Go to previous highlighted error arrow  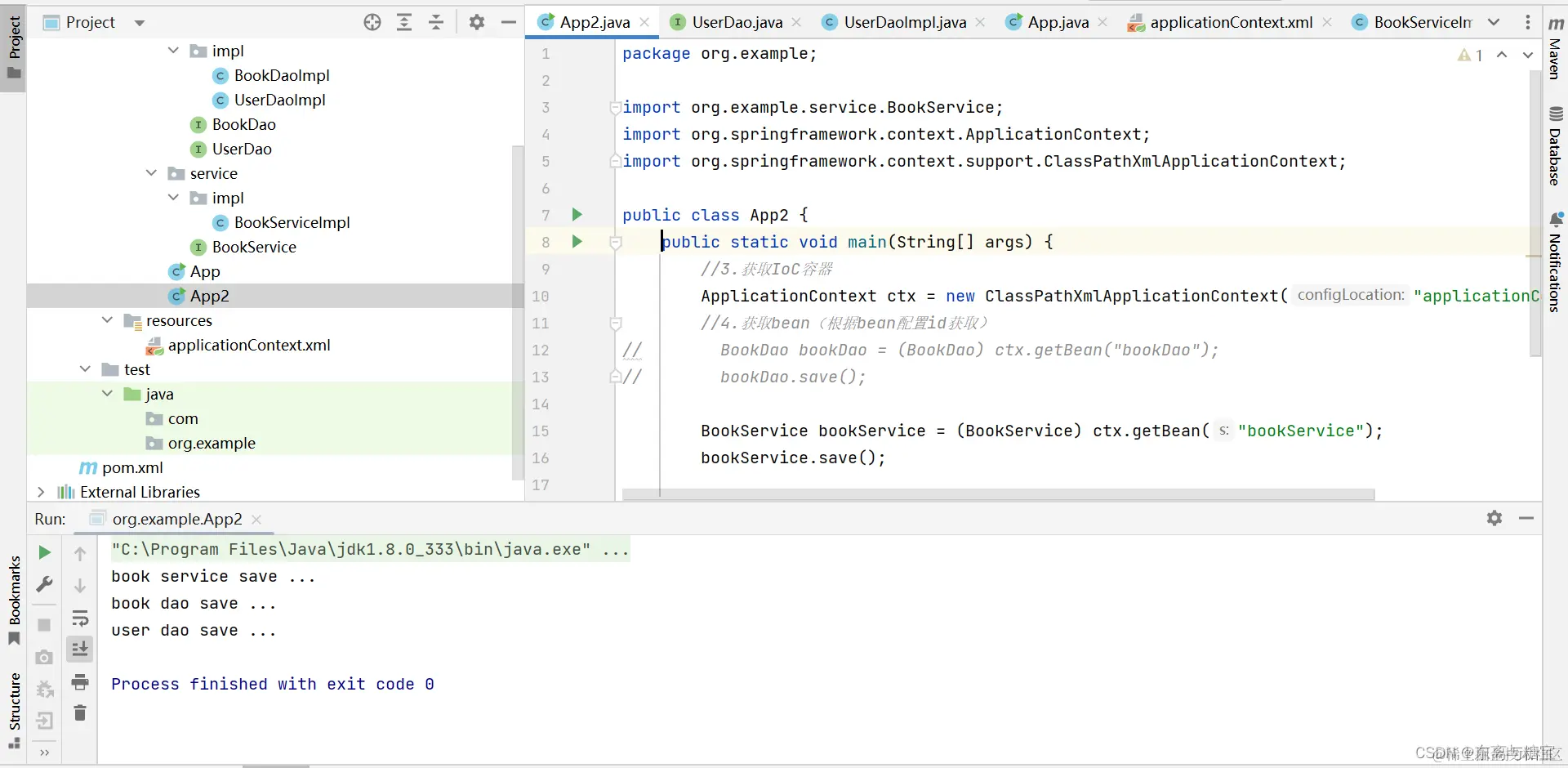(x=1502, y=55)
